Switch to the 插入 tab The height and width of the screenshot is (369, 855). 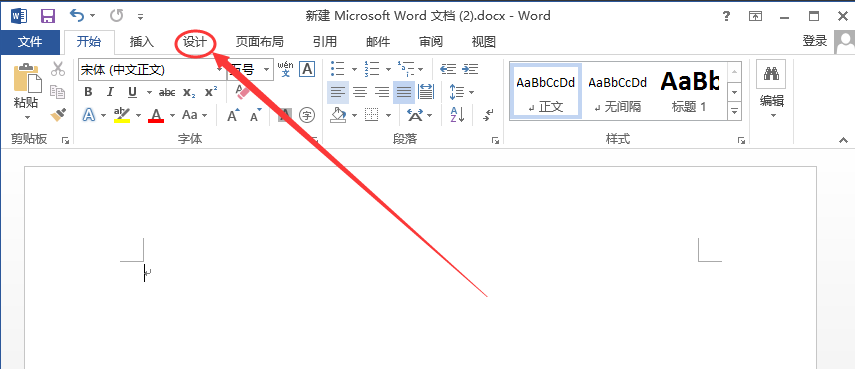coord(142,41)
